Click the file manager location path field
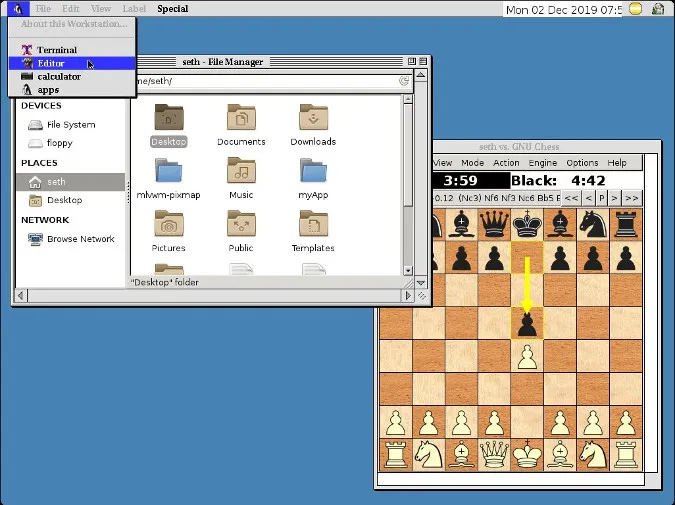The image size is (675, 505). click(270, 81)
